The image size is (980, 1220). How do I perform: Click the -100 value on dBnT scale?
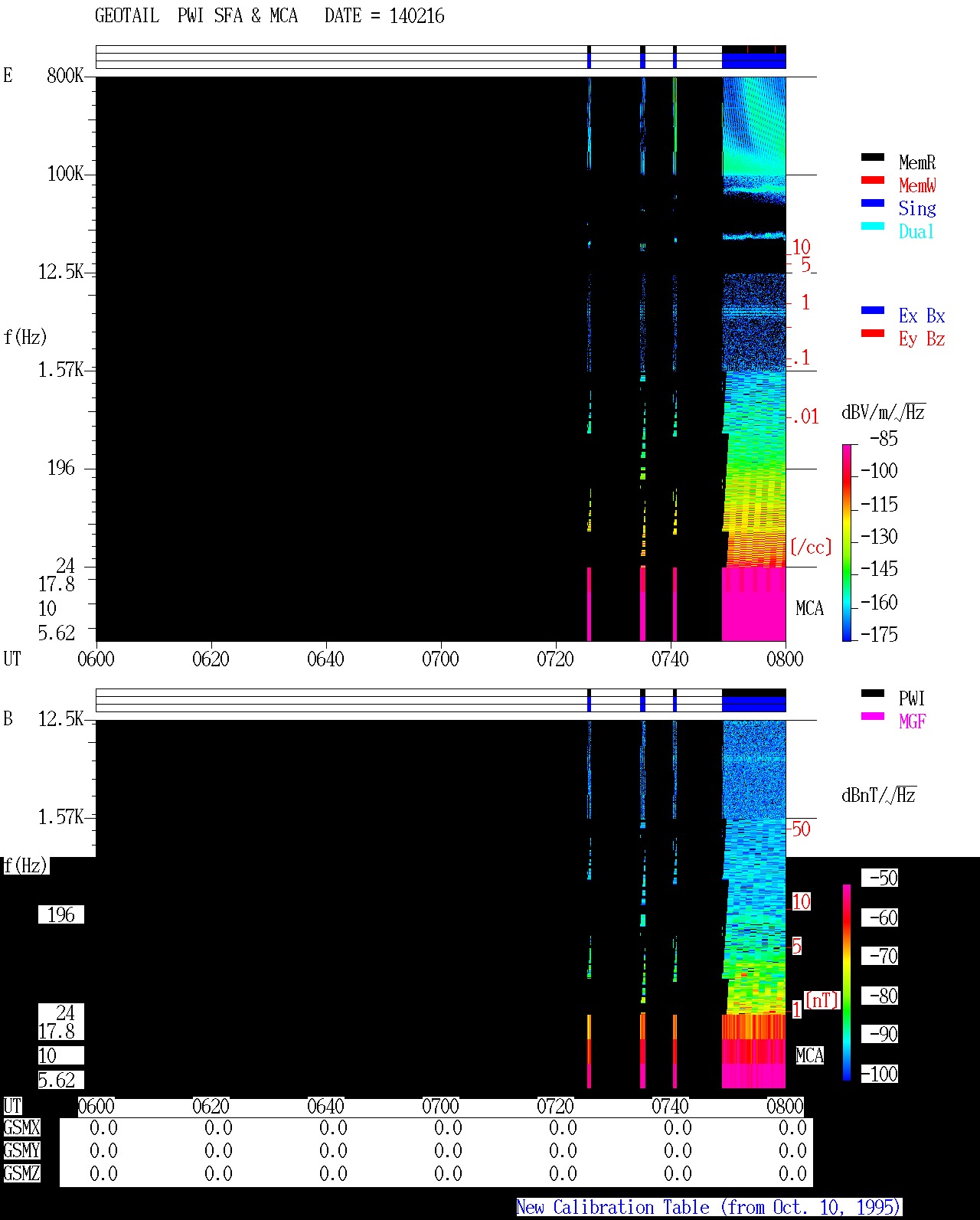point(879,1074)
